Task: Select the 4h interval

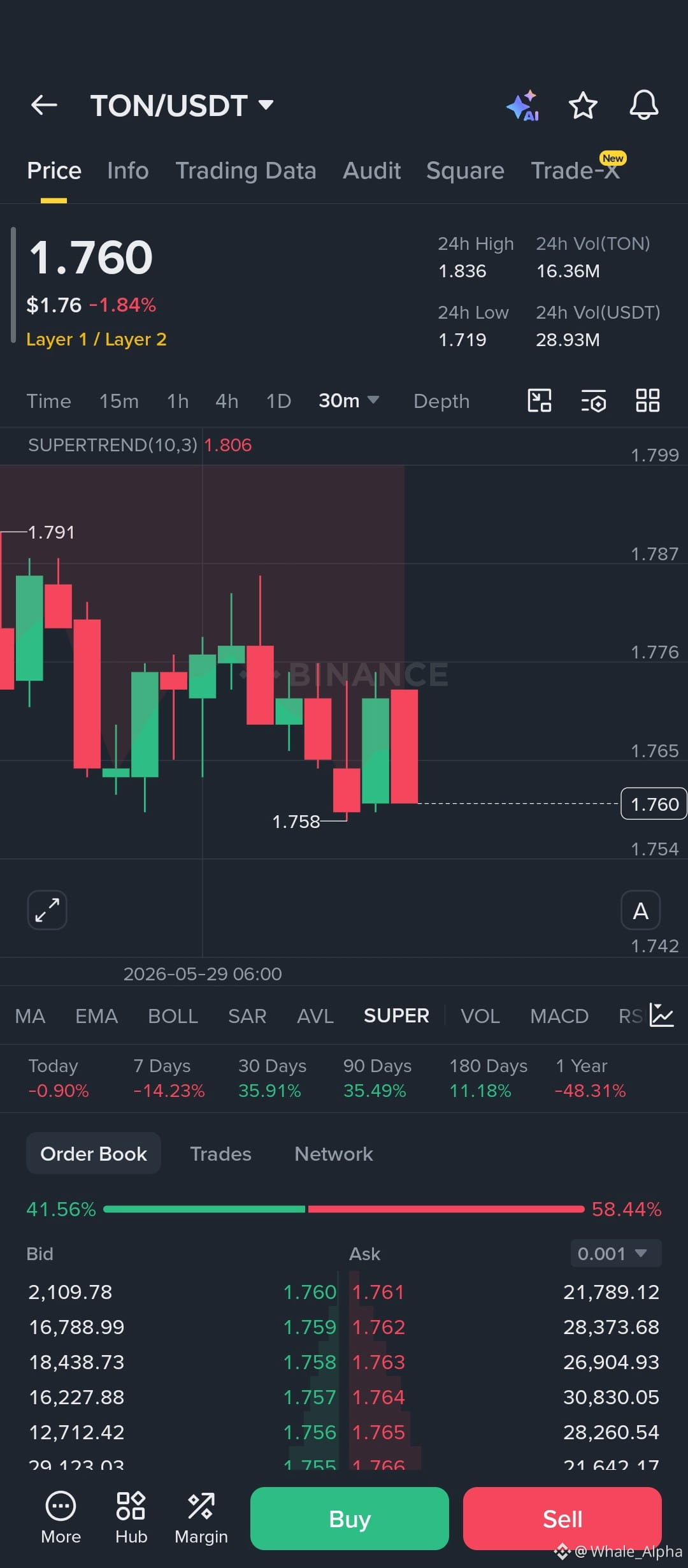Action: pyautogui.click(x=227, y=401)
